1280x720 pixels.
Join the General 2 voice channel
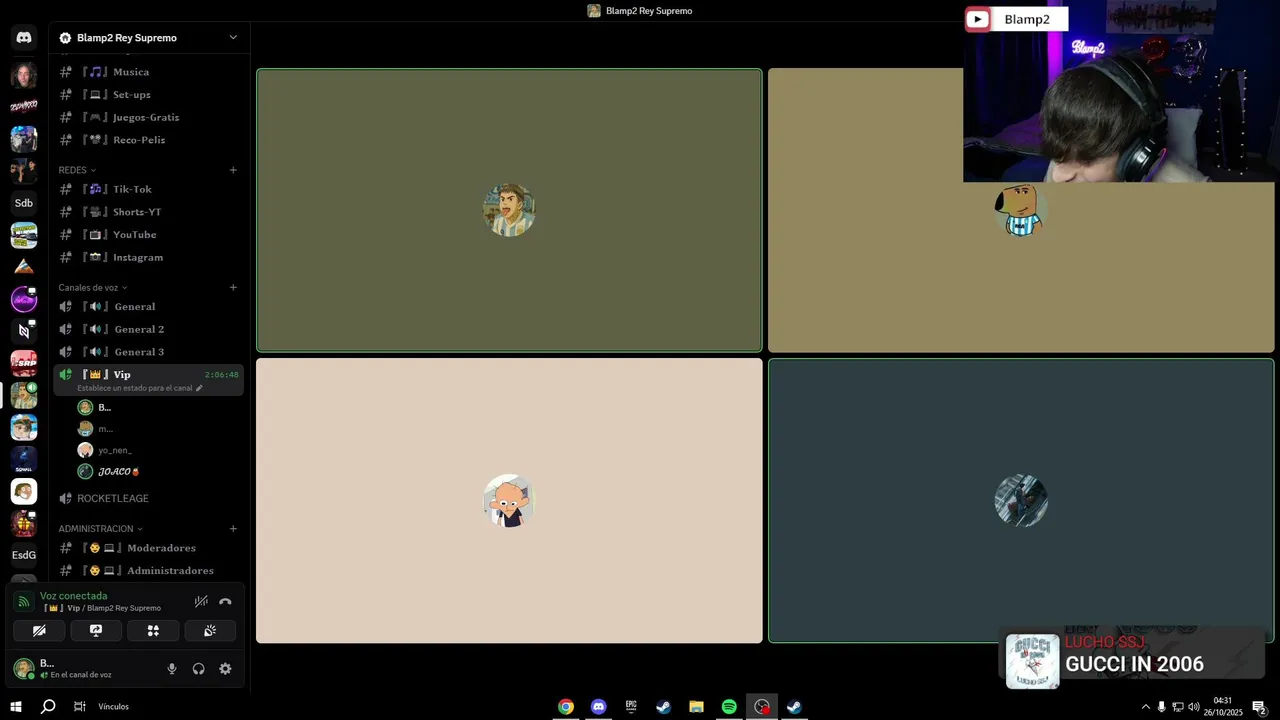click(149, 329)
